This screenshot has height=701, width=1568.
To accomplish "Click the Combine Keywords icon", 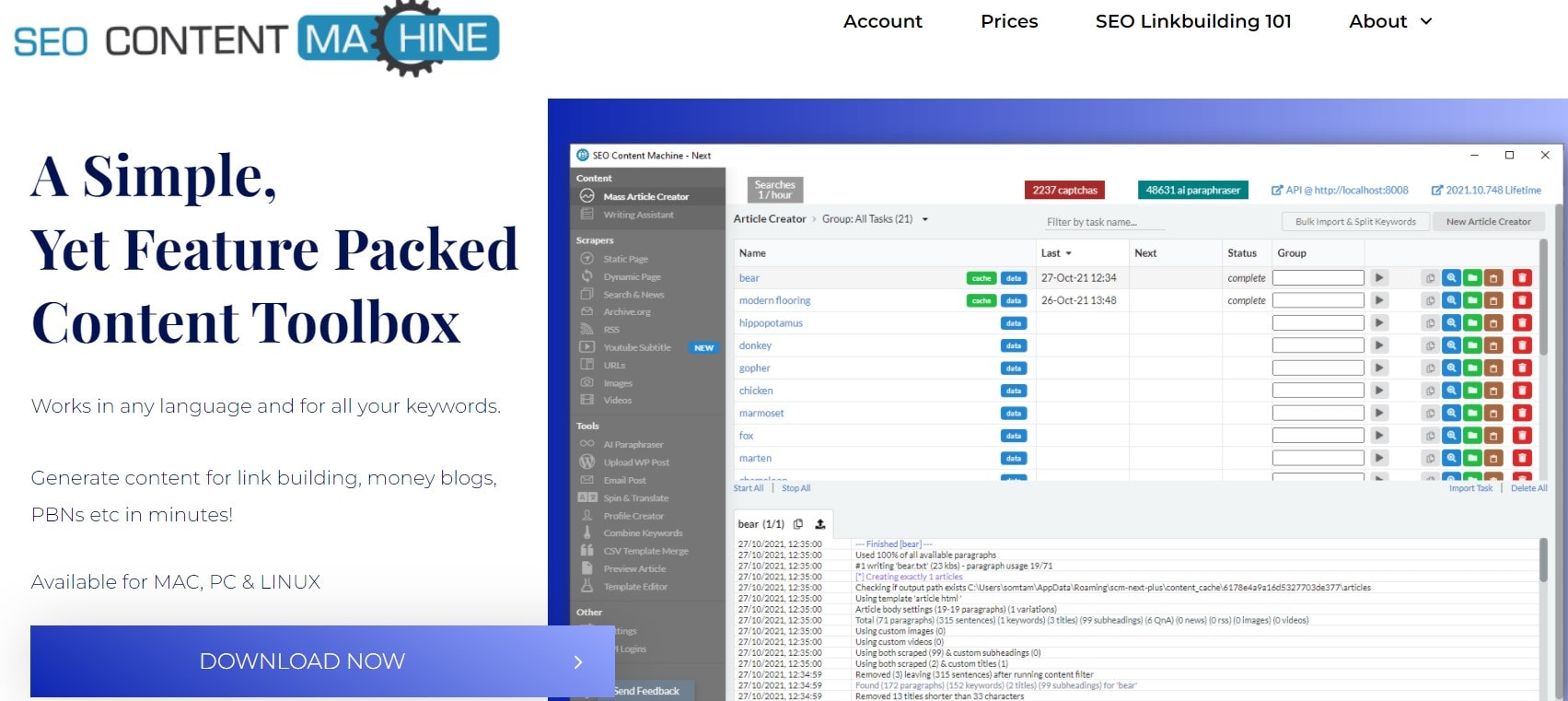I will point(587,532).
